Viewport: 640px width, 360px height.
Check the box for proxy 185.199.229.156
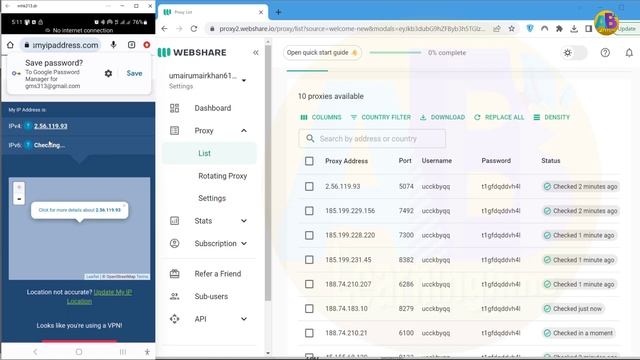tap(309, 211)
